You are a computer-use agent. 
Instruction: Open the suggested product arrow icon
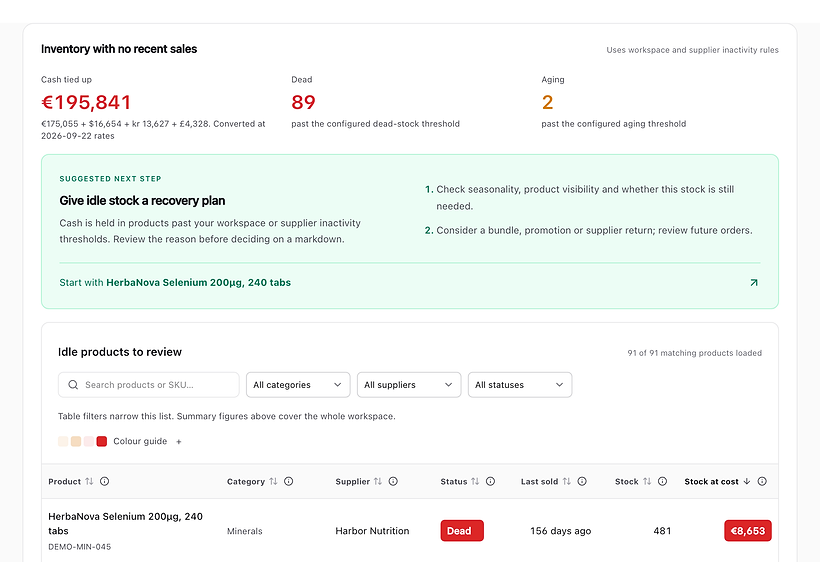[x=754, y=283]
